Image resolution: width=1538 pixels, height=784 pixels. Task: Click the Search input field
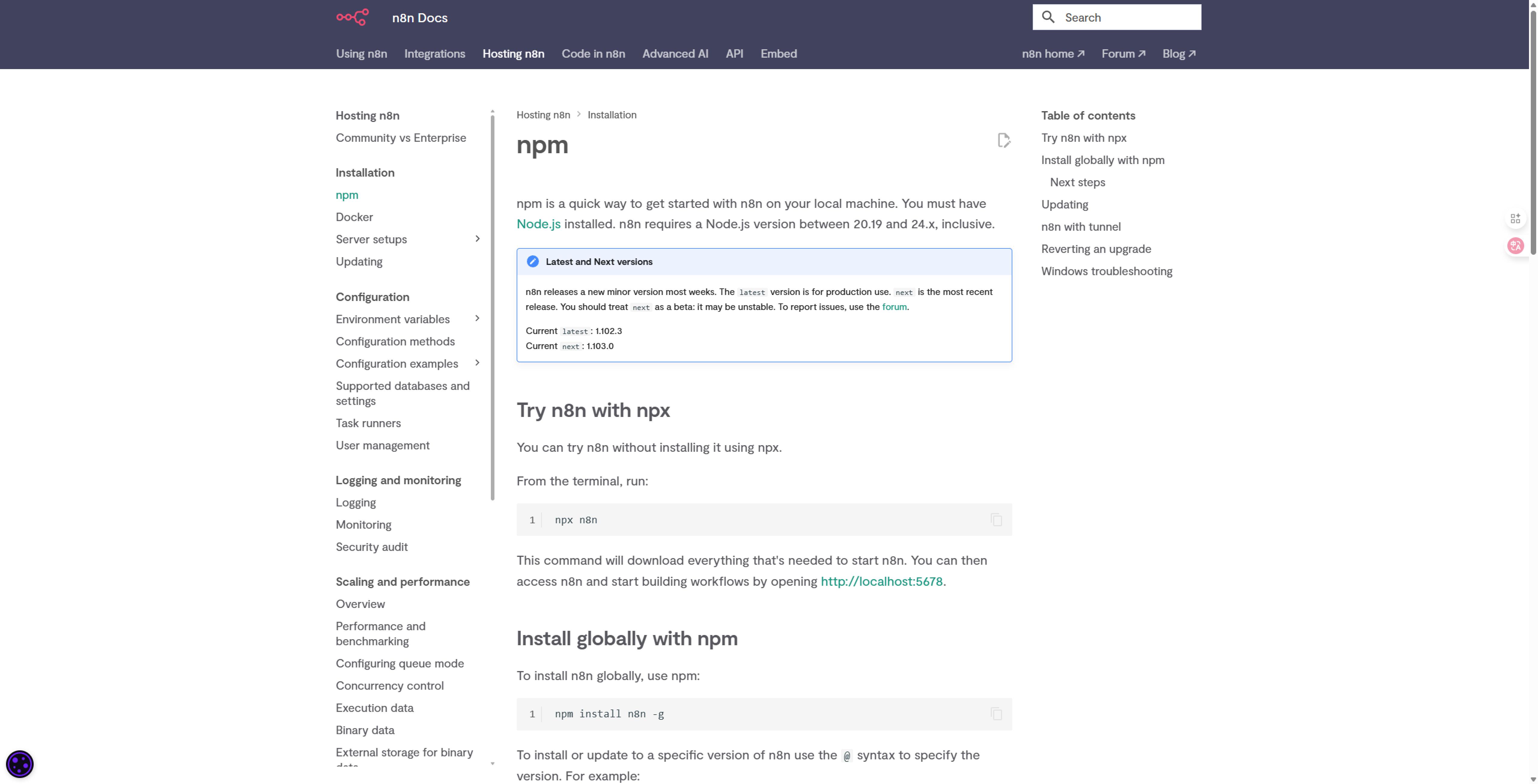pyautogui.click(x=1117, y=17)
